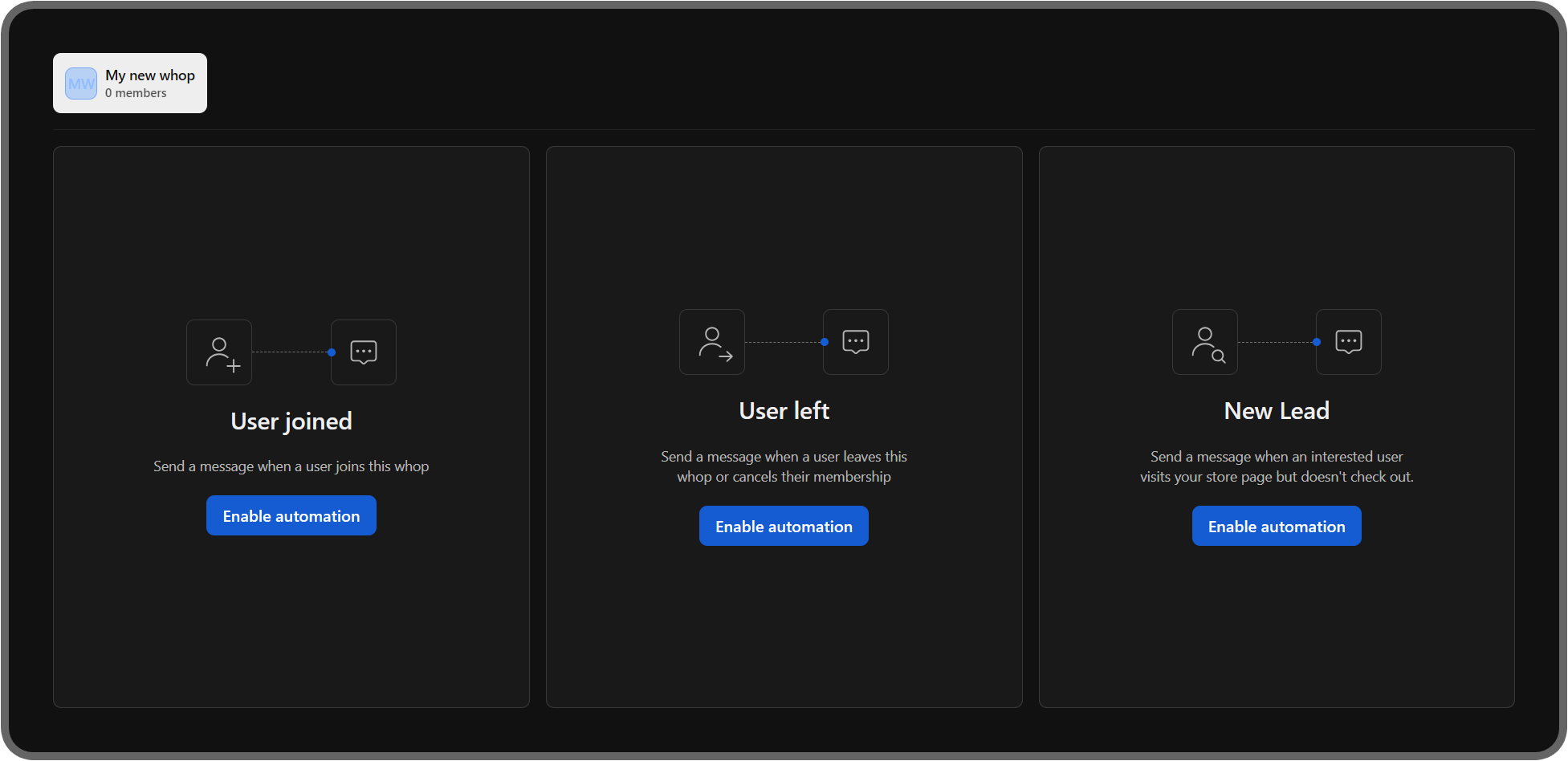
Task: Click the blue connector dot in New Lead card
Action: [1316, 341]
